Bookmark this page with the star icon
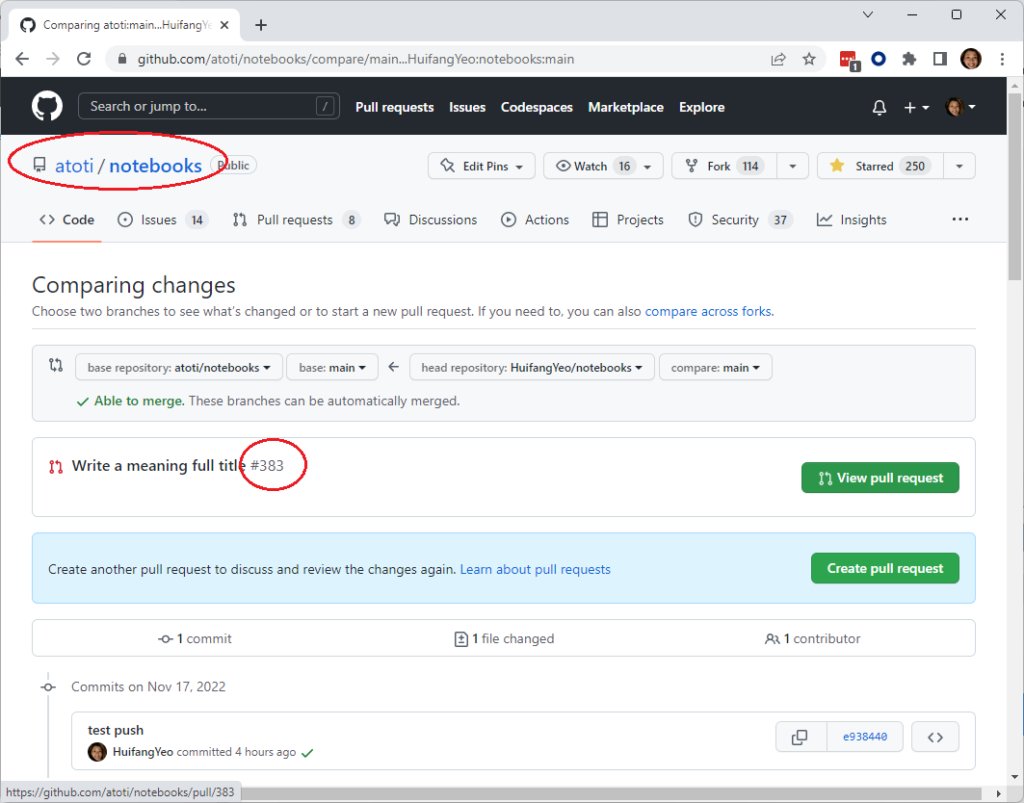The height and width of the screenshot is (803, 1024). [x=809, y=59]
